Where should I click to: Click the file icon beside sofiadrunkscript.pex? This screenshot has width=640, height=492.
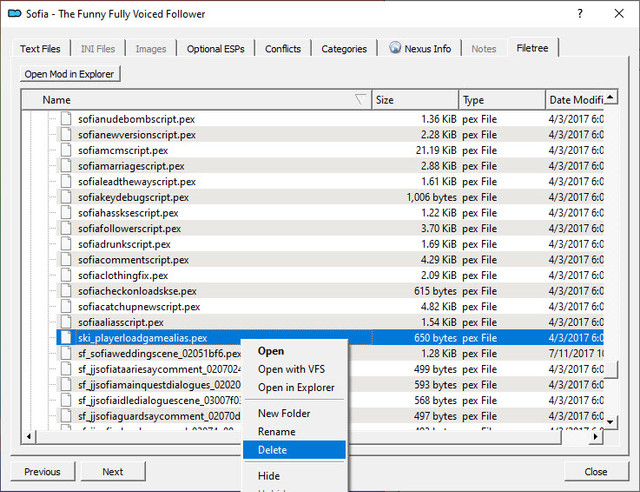point(66,244)
